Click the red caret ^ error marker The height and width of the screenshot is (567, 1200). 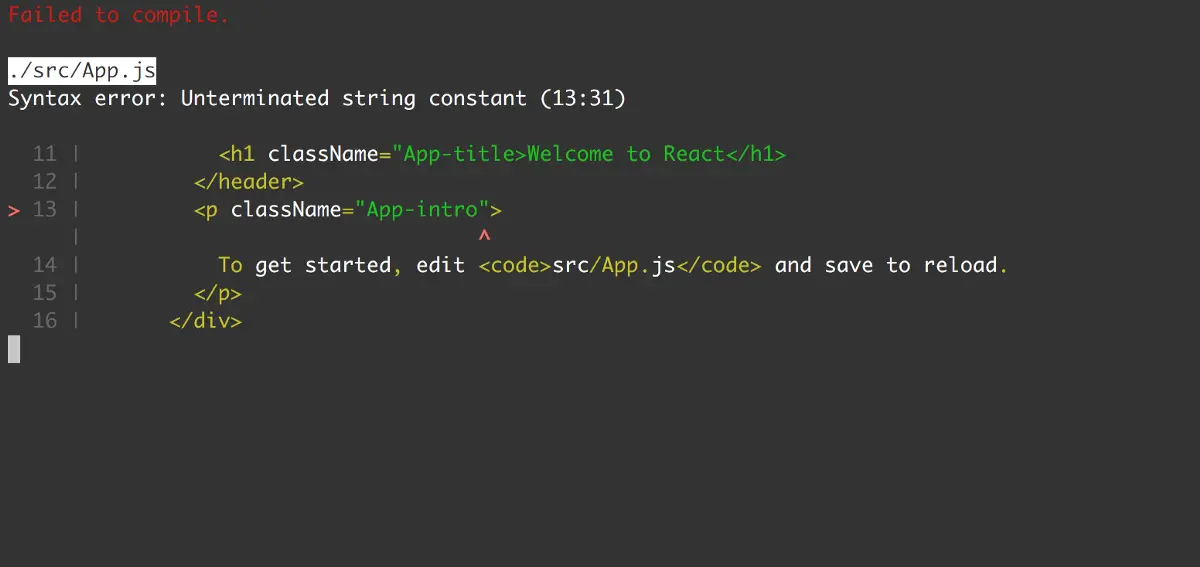point(484,237)
